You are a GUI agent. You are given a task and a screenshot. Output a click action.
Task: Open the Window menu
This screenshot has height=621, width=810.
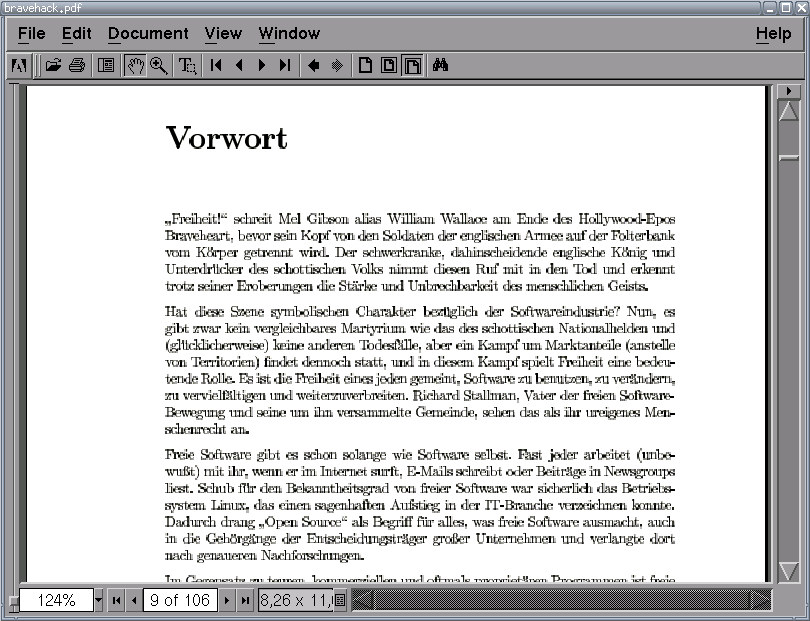[289, 34]
